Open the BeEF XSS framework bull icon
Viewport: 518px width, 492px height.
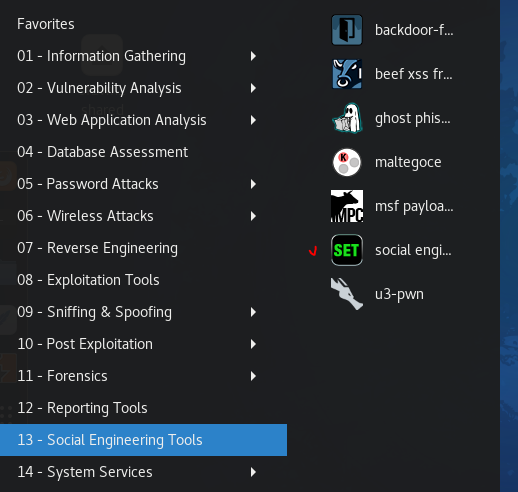[347, 74]
